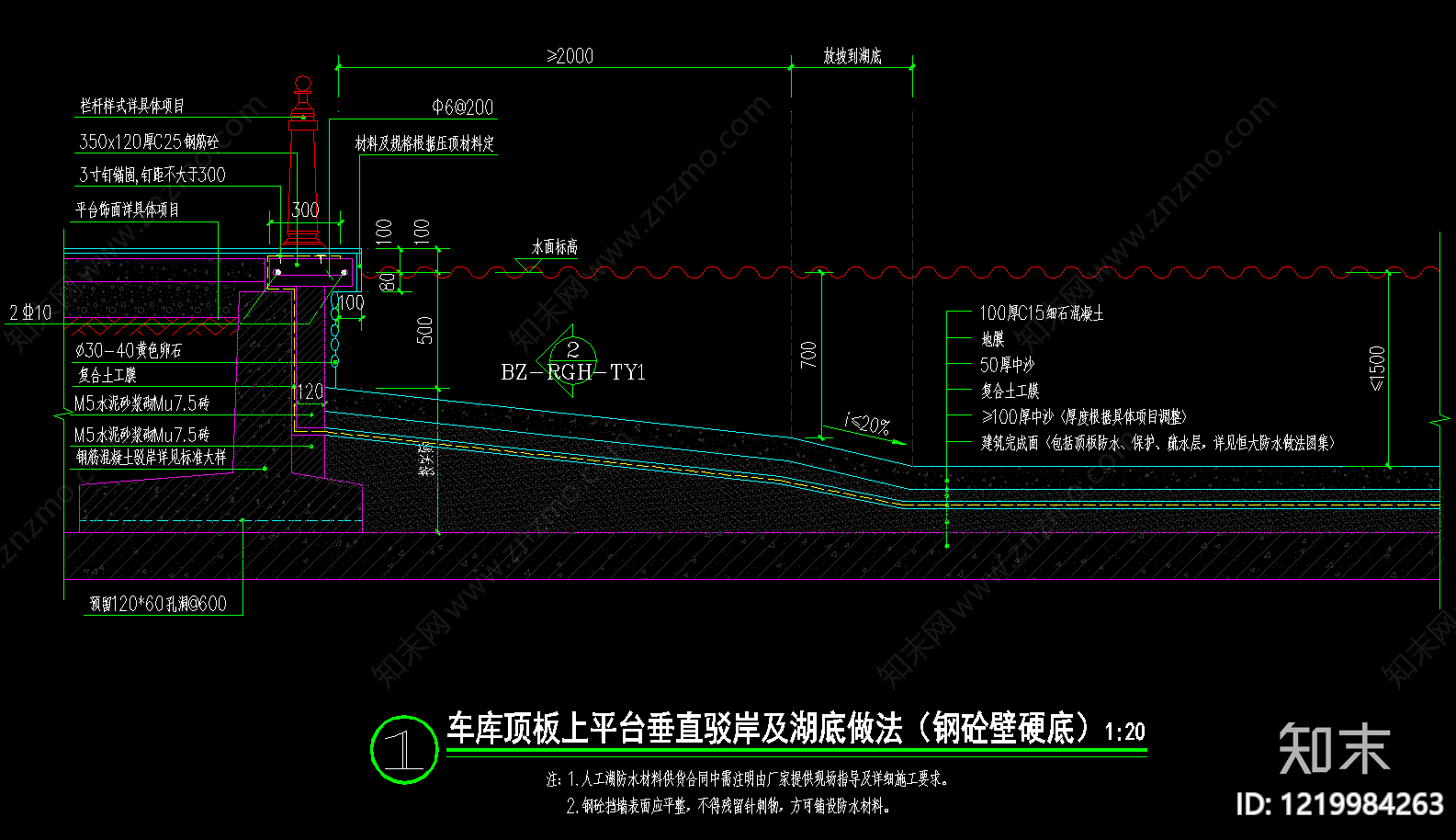Select the 水面标高 water level label
This screenshot has width=1456, height=840.
554,246
